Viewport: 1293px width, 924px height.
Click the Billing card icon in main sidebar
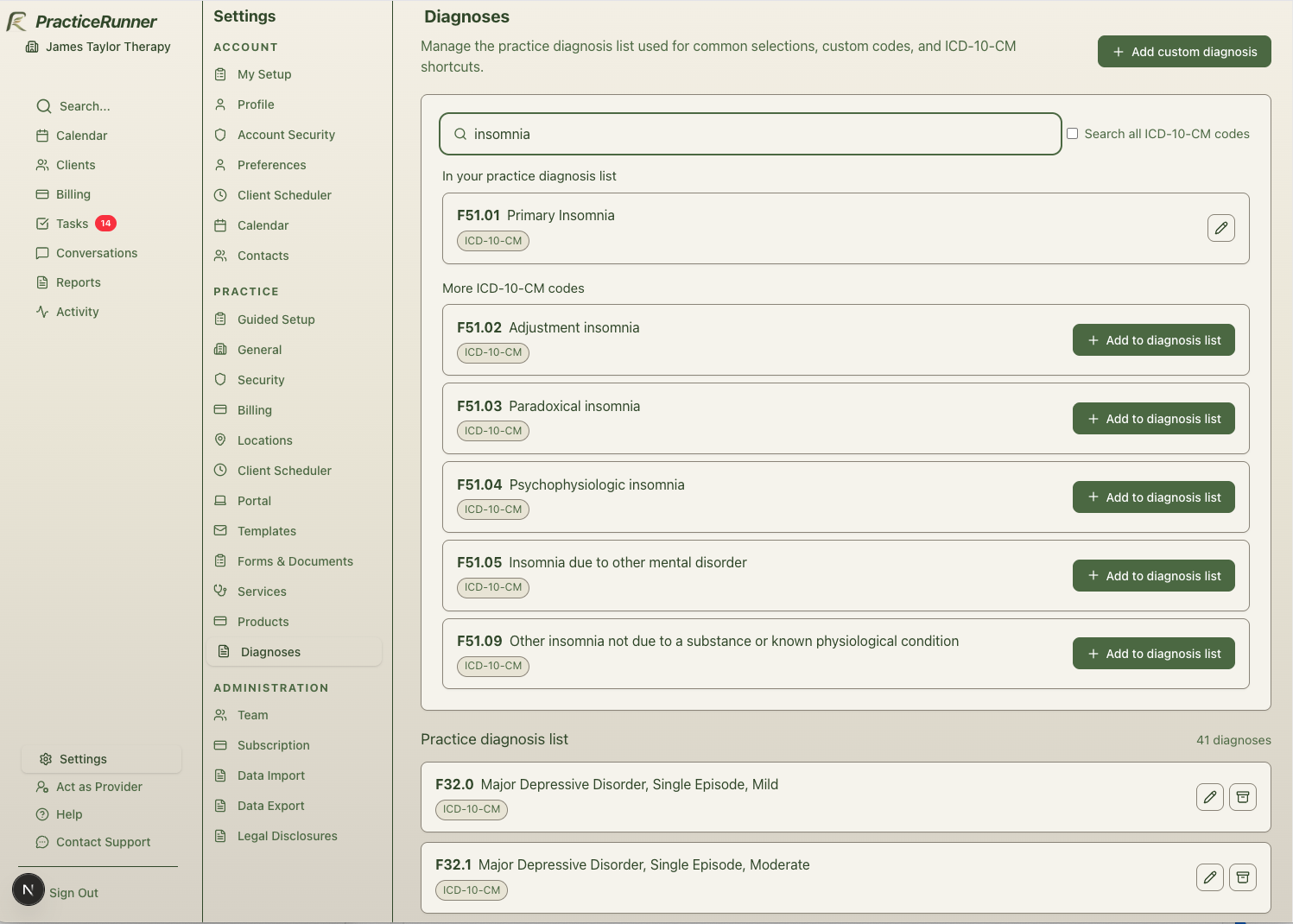(42, 194)
